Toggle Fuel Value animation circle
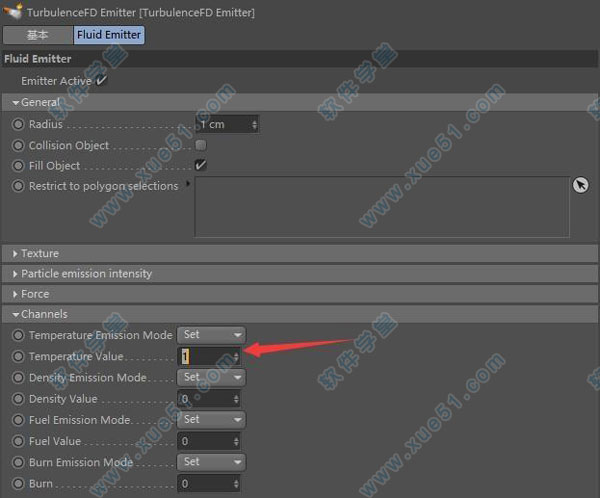 (18, 441)
